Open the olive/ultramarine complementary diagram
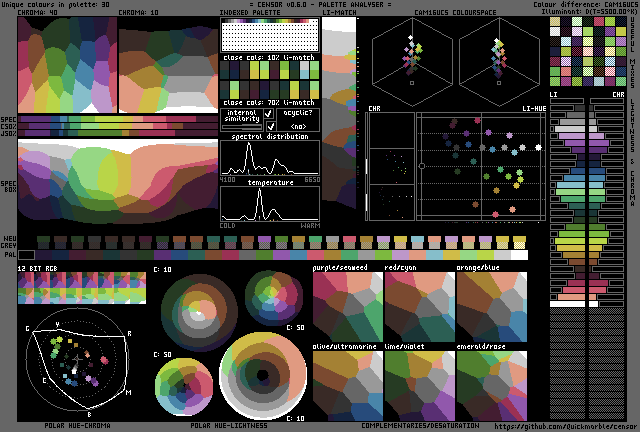 pyautogui.click(x=348, y=385)
